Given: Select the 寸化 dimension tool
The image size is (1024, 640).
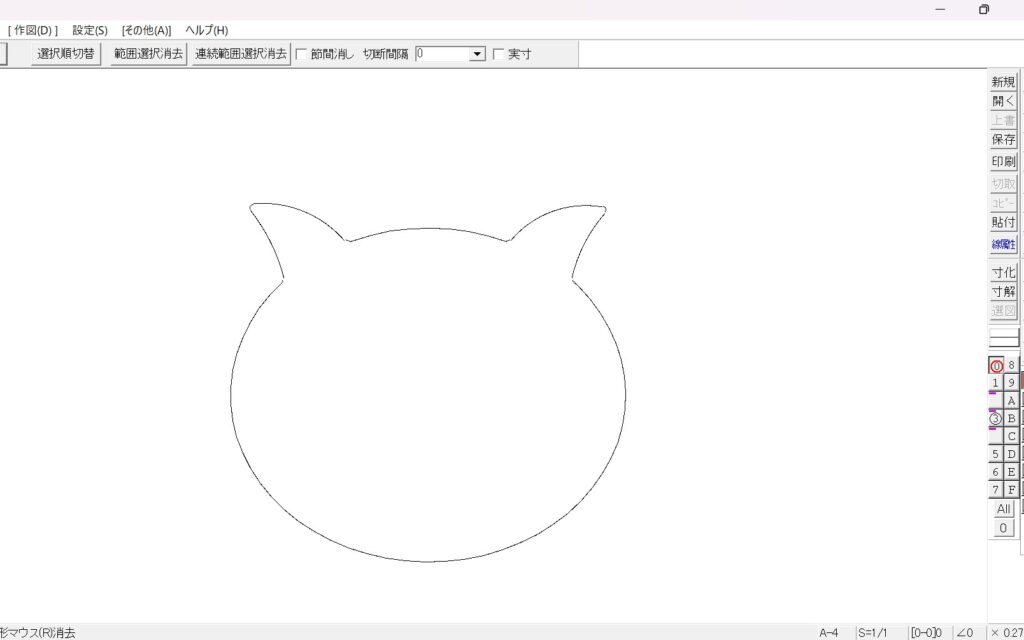Looking at the screenshot, I should coord(1003,272).
